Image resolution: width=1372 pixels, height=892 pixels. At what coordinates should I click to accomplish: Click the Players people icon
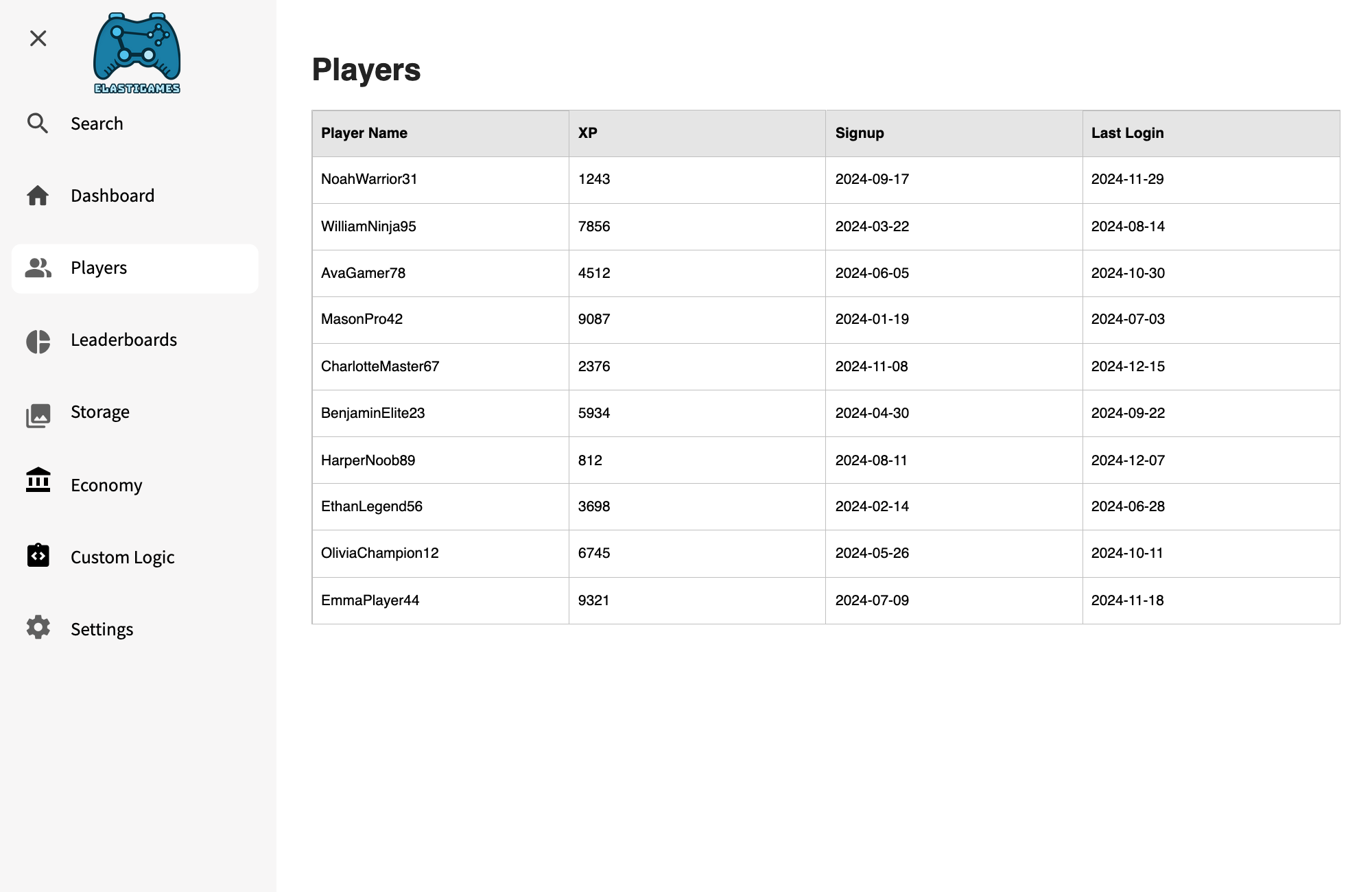point(38,268)
